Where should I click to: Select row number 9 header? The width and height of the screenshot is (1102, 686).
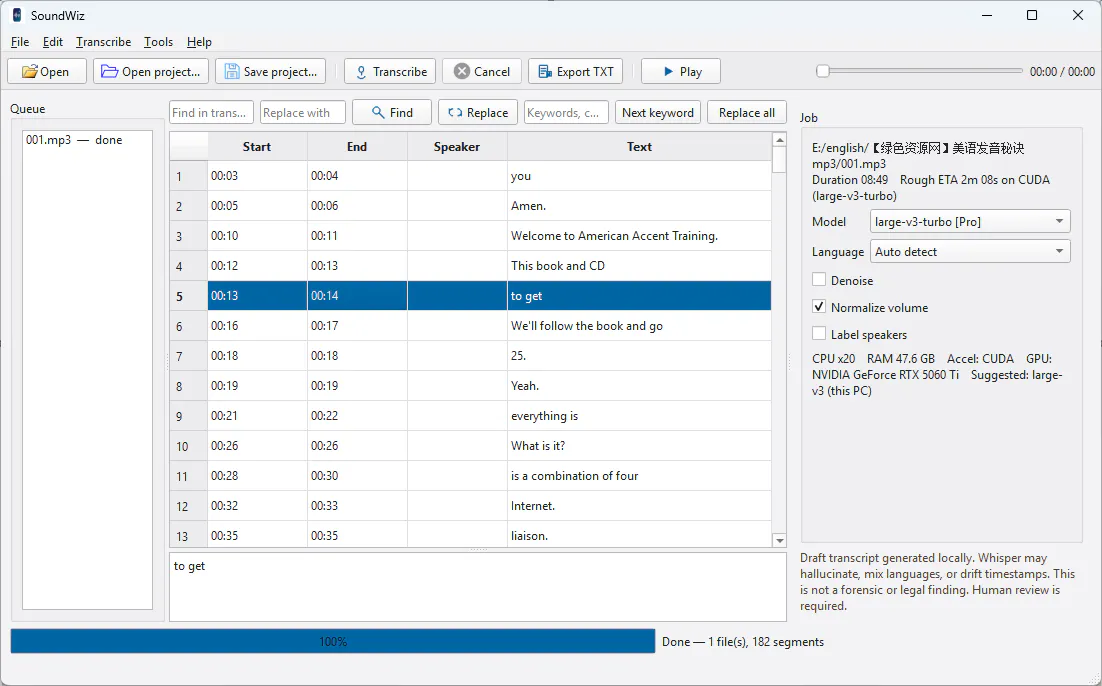tap(188, 416)
